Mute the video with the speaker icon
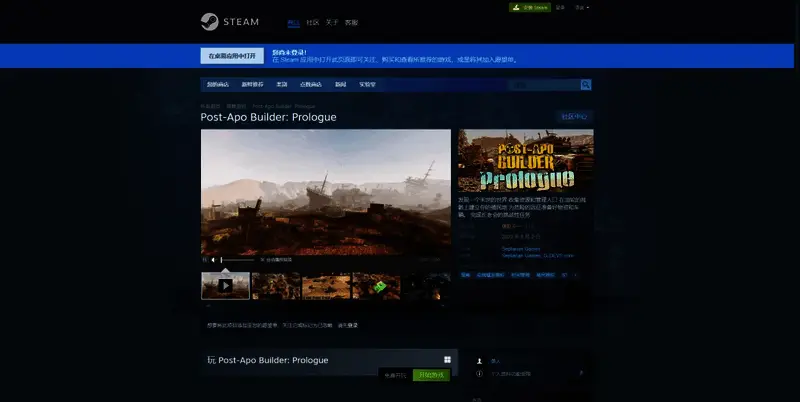 [214, 260]
